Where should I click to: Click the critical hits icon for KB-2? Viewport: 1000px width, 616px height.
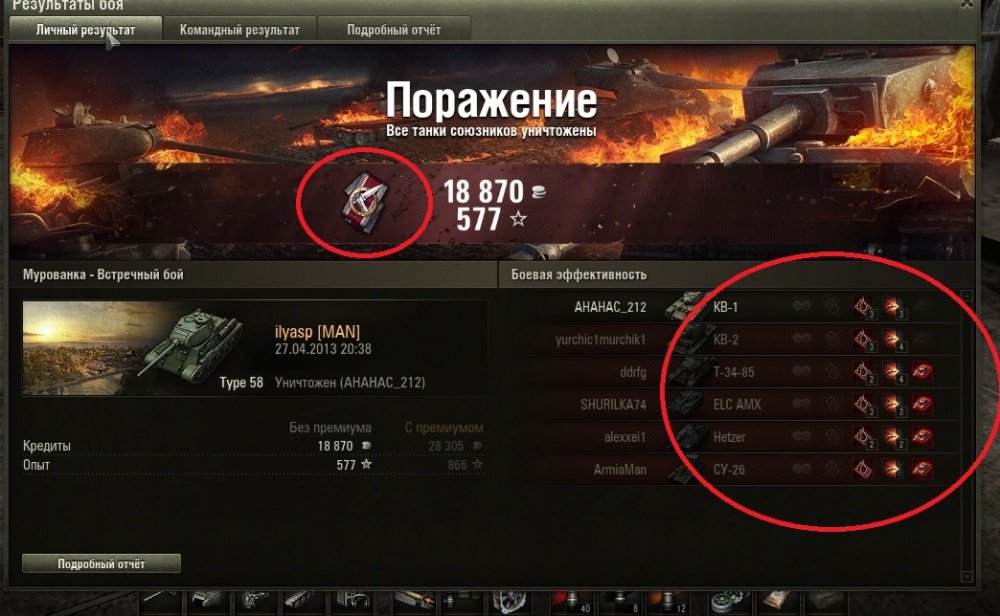tap(864, 339)
